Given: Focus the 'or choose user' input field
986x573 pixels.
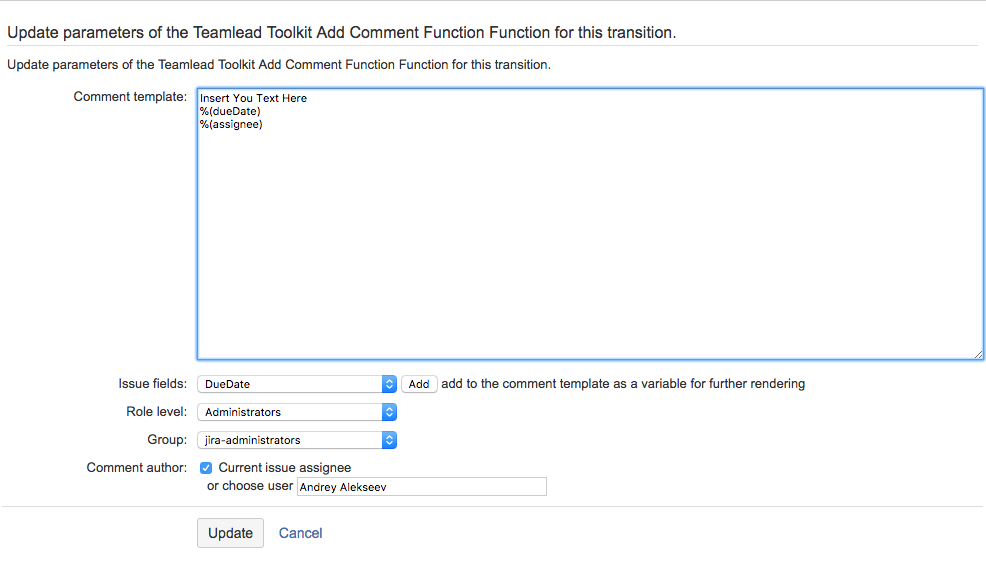Looking at the screenshot, I should click(422, 487).
